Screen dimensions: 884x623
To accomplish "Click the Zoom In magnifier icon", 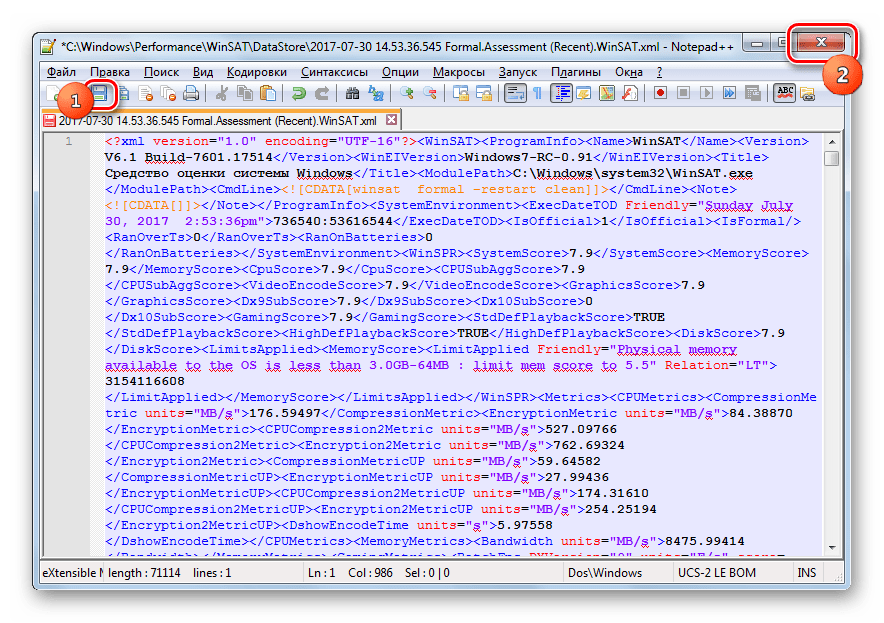I will (x=406, y=93).
